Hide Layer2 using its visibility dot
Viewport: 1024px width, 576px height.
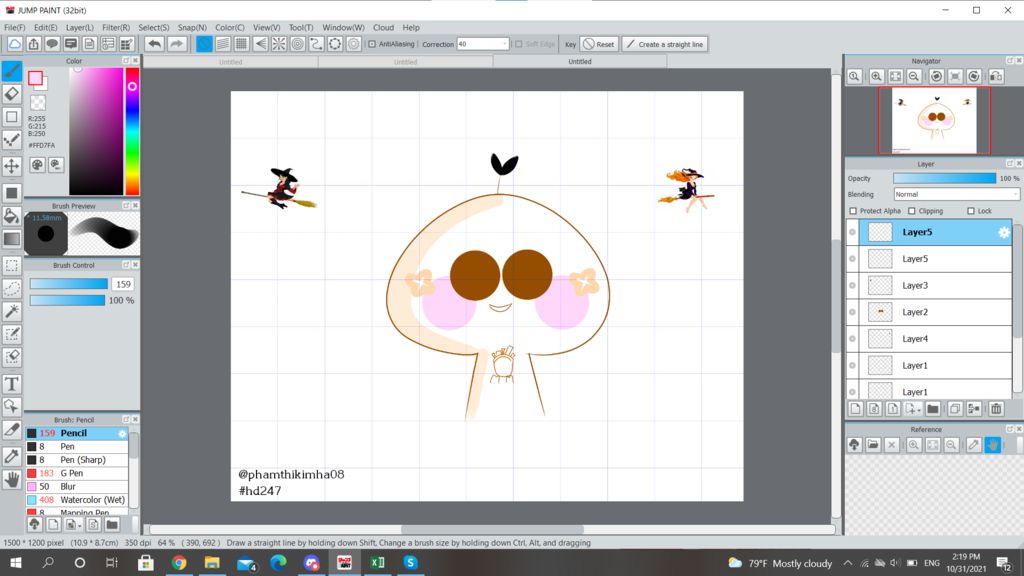coord(852,312)
